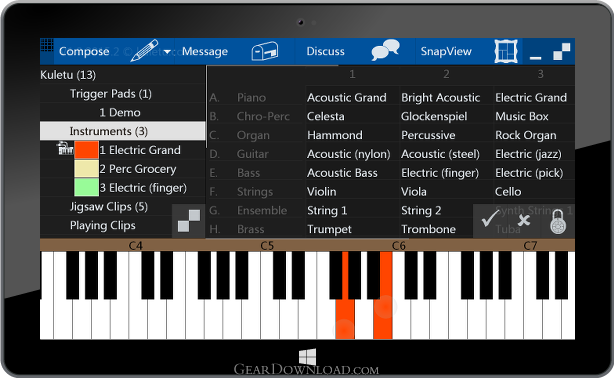614x378 pixels.
Task: Select Trumpet cell
Action: pyautogui.click(x=329, y=229)
